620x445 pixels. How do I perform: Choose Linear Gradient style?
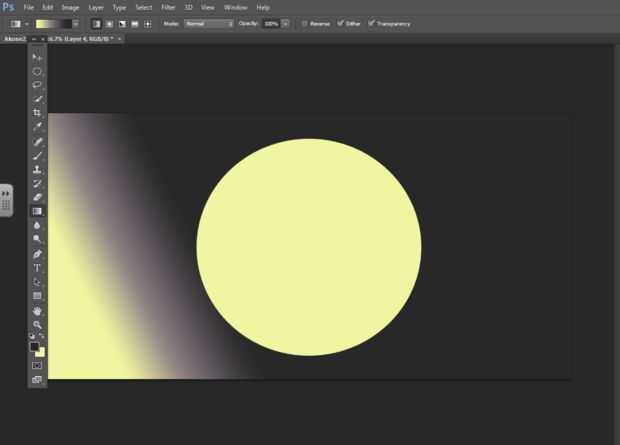click(97, 24)
